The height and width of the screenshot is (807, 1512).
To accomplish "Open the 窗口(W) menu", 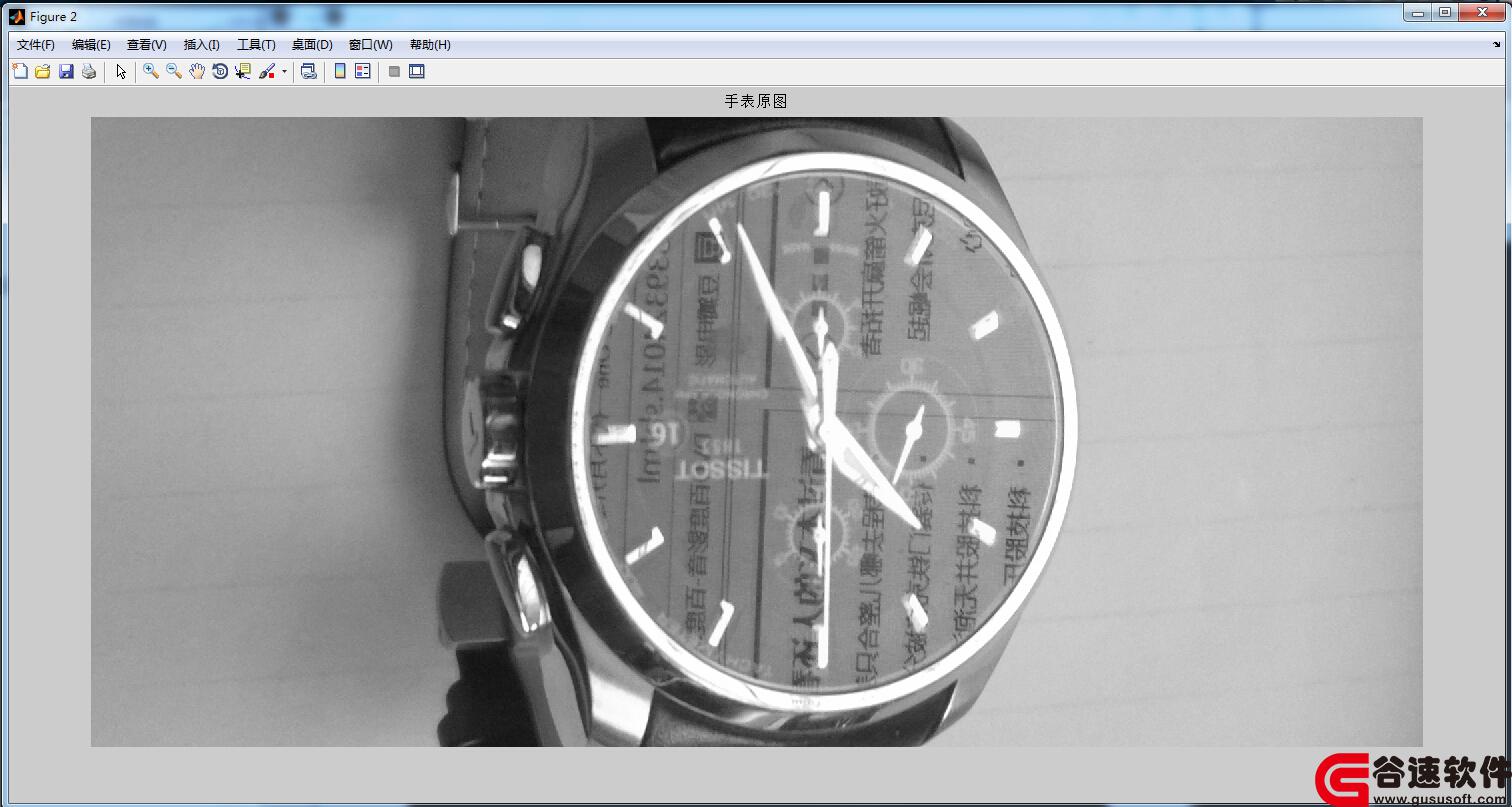I will [x=371, y=45].
